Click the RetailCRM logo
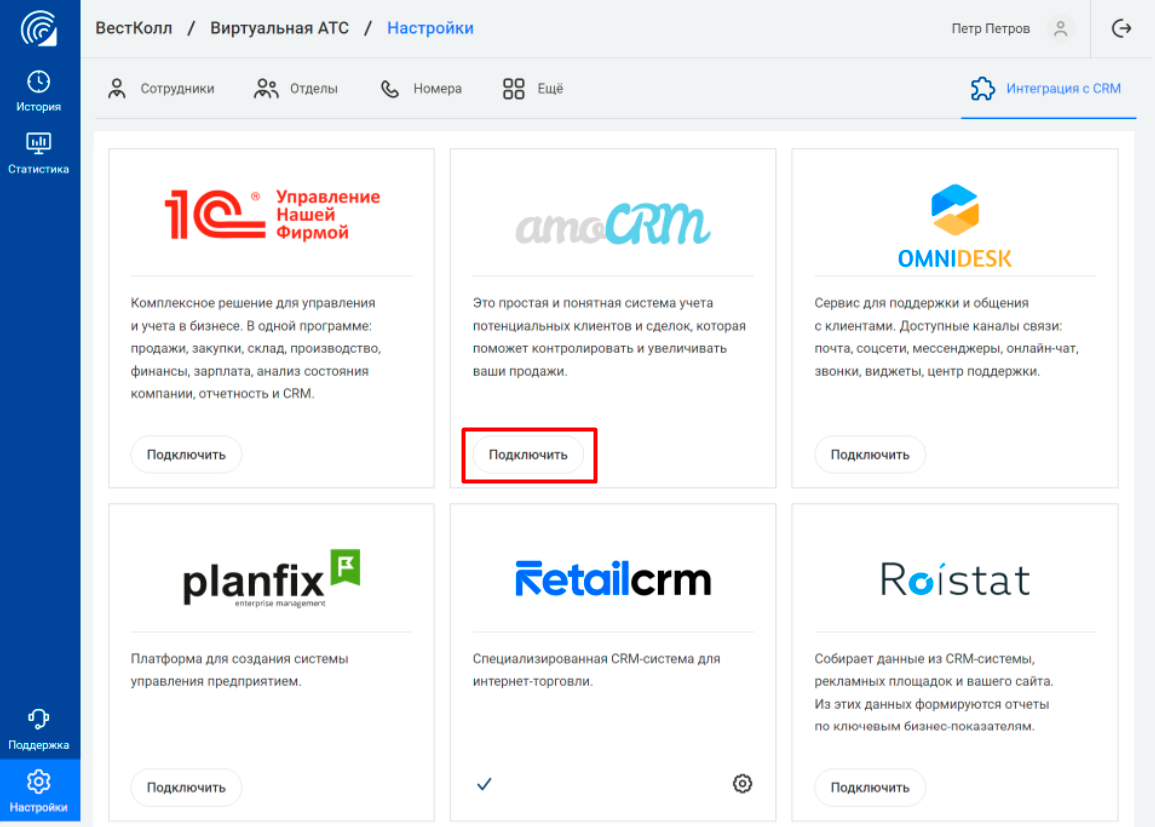The width and height of the screenshot is (1155, 827). coord(613,579)
